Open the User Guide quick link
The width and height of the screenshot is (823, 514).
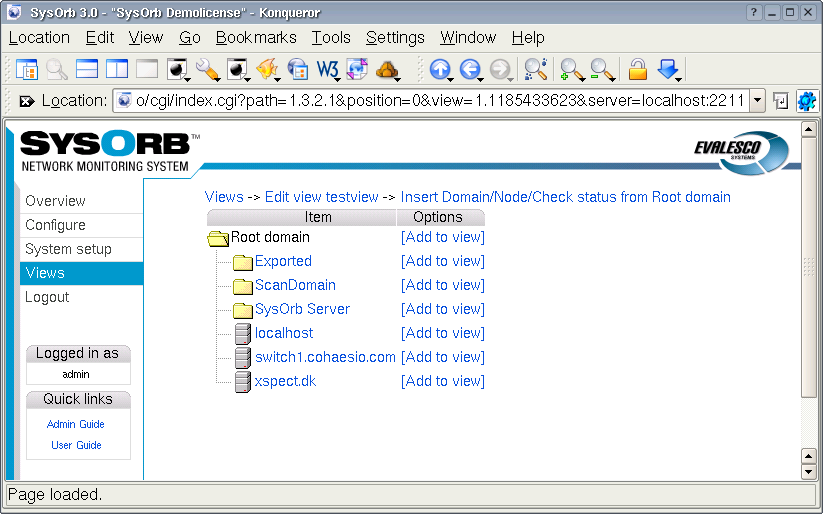[x=76, y=445]
